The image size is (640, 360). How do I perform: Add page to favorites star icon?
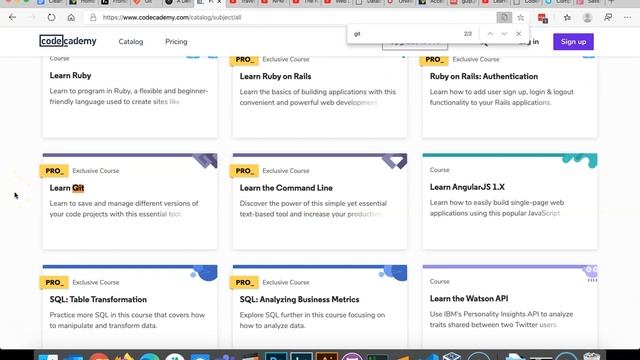[x=520, y=18]
